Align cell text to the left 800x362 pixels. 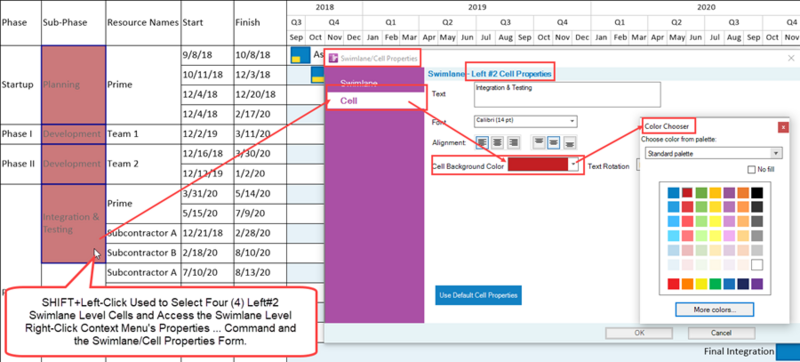click(482, 142)
